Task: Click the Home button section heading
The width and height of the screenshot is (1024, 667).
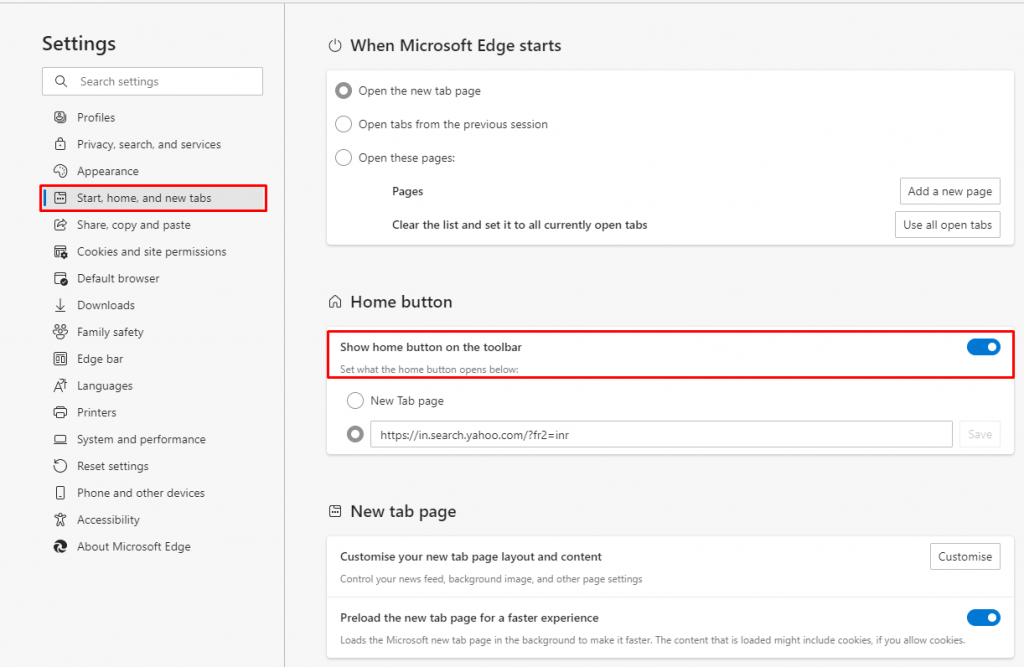Action: click(401, 301)
